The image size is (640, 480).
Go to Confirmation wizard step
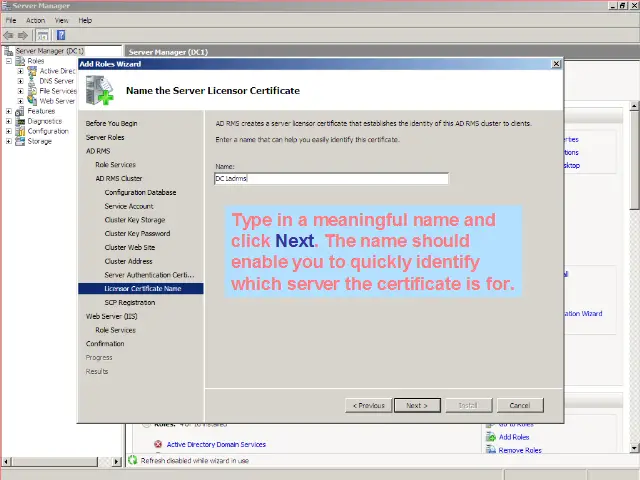click(x=105, y=344)
